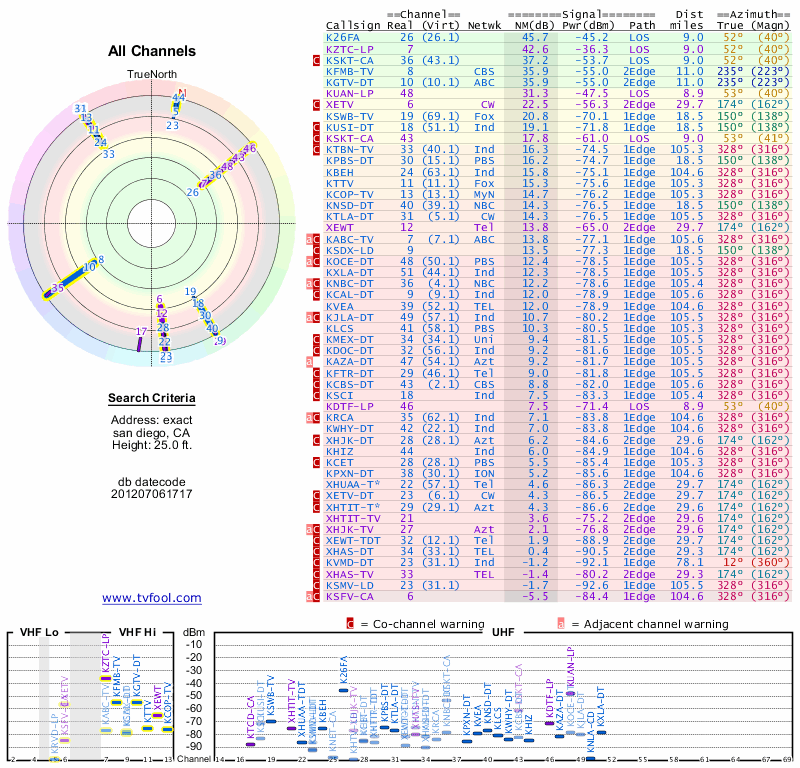This screenshot has width=800, height=768.
Task: Click the 'TrueNorth' label above the radar
Action: pos(152,75)
